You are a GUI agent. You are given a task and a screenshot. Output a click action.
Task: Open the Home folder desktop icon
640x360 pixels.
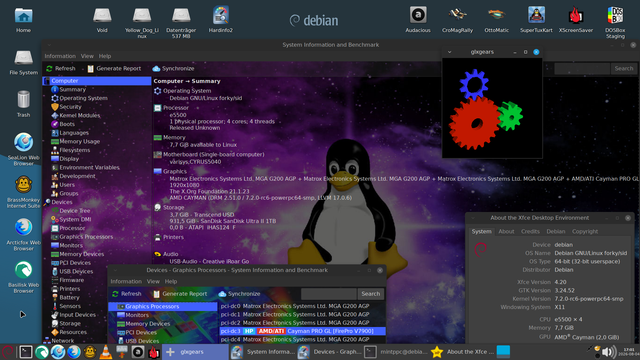click(23, 20)
